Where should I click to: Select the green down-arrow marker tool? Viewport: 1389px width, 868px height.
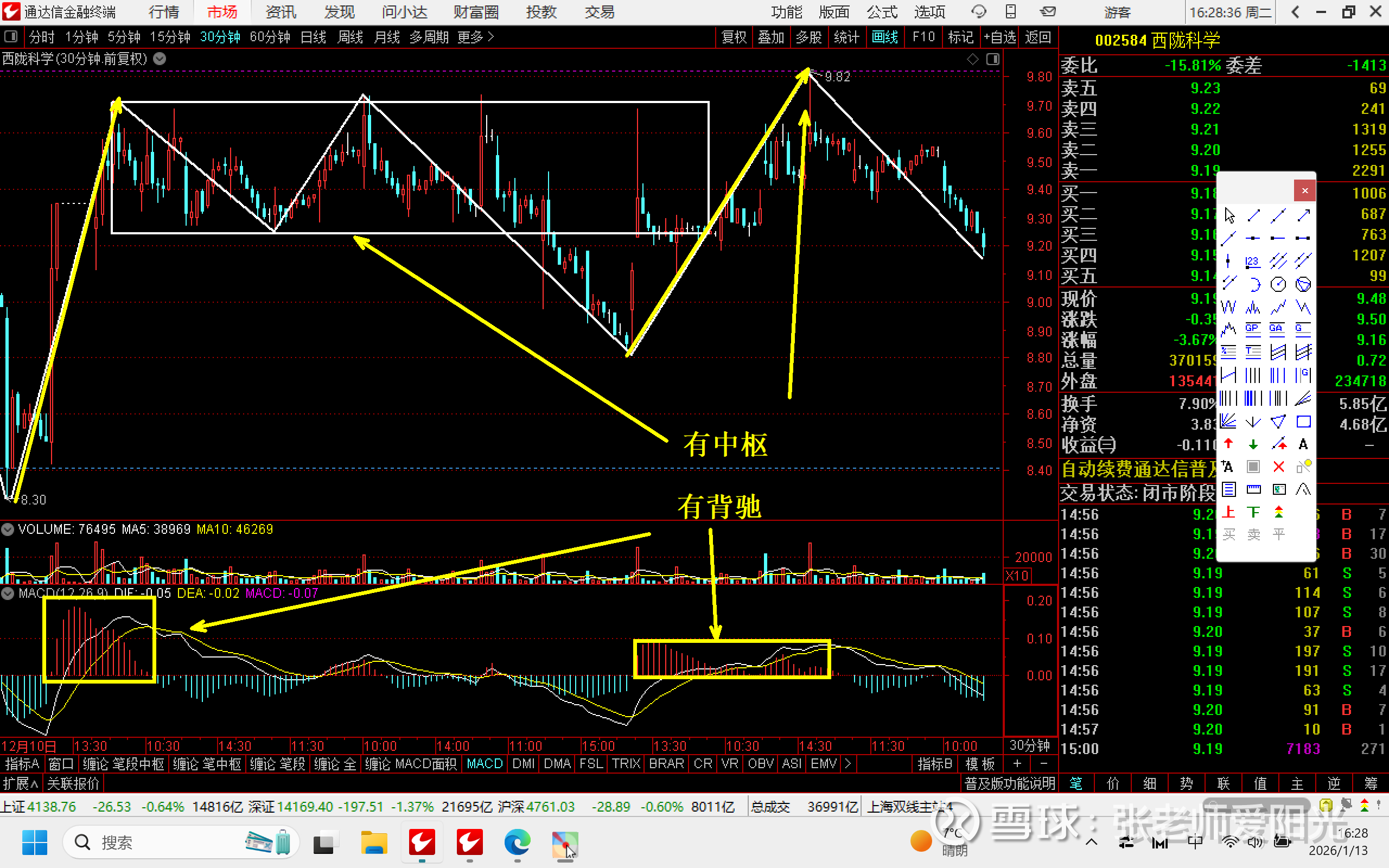tap(1253, 444)
